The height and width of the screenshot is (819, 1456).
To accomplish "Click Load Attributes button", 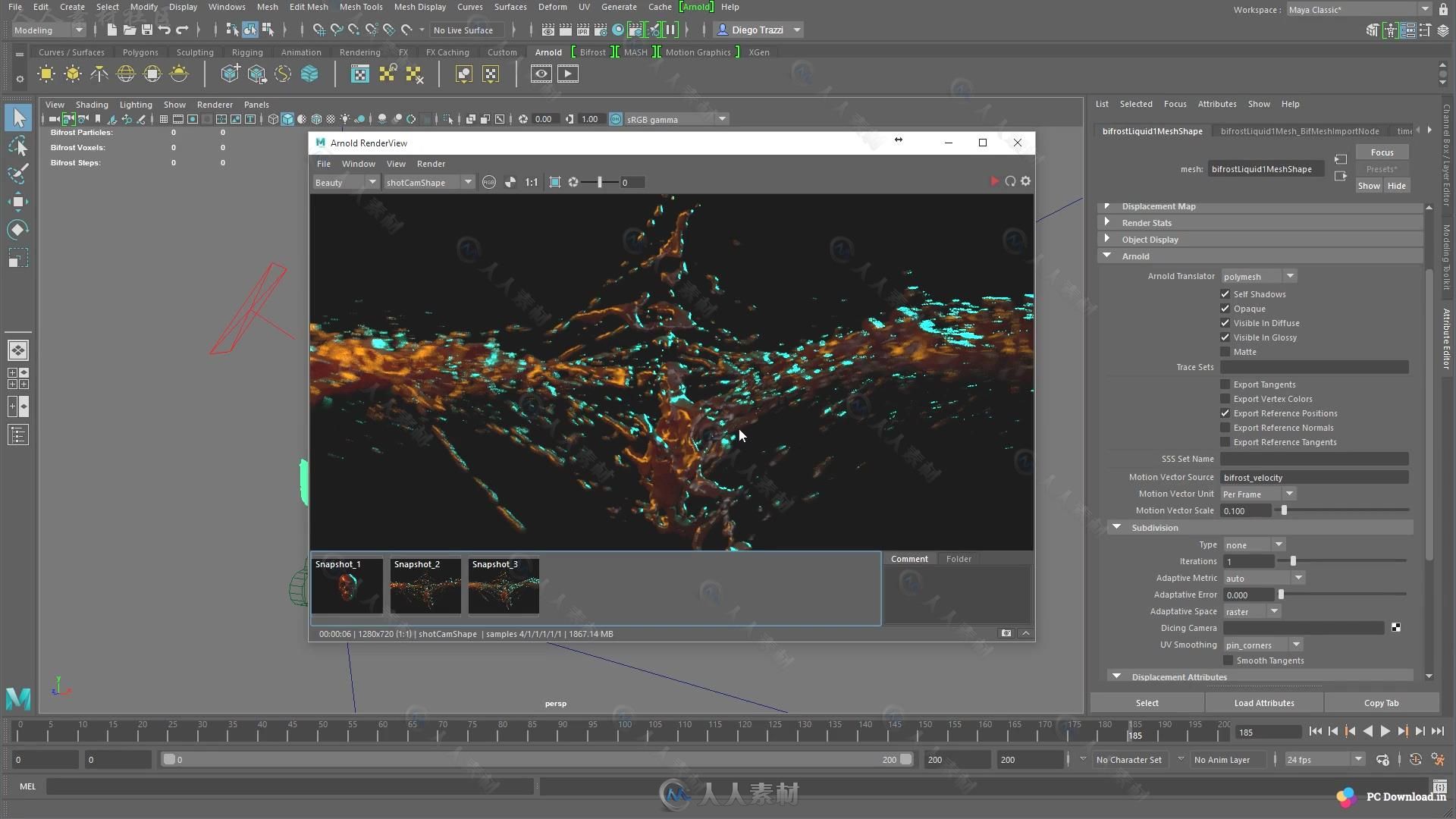I will click(x=1263, y=703).
